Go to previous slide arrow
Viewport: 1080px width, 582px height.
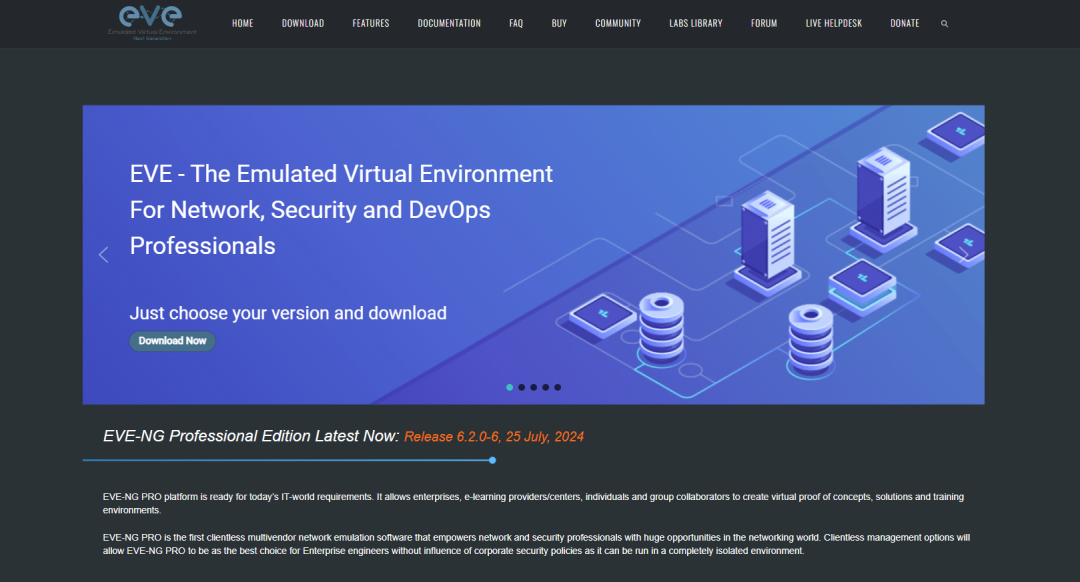(x=103, y=255)
